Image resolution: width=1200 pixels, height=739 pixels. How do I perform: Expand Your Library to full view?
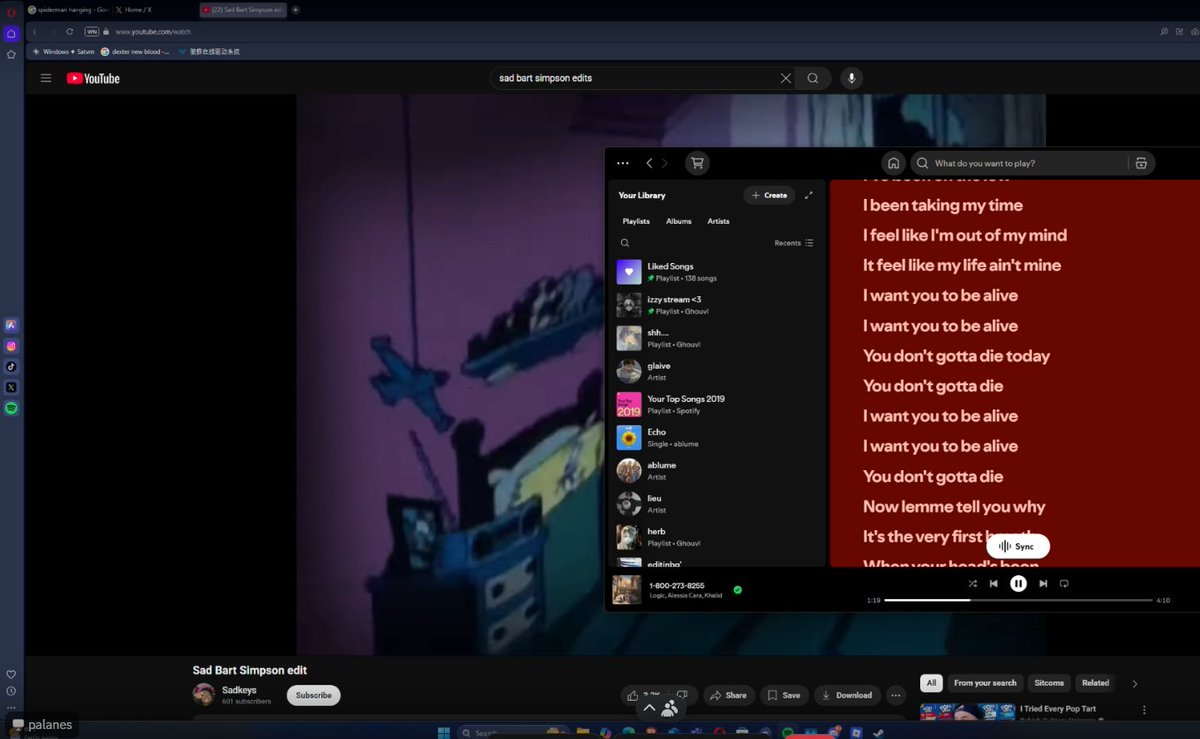click(809, 195)
